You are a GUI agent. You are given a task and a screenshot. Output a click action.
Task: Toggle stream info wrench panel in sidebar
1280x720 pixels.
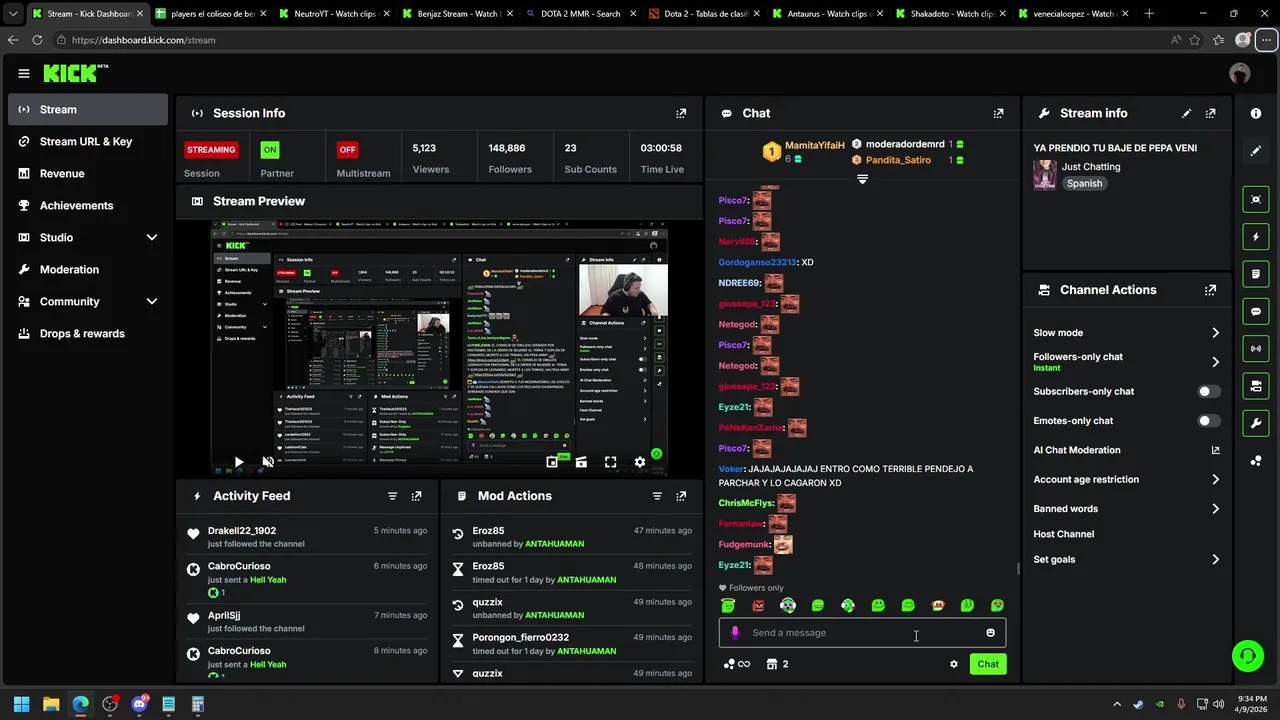(x=1256, y=423)
